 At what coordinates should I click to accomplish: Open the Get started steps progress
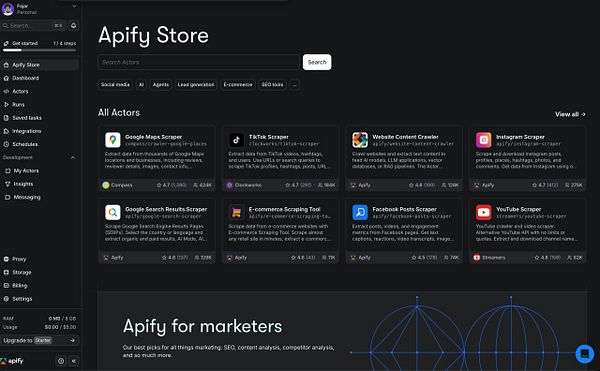pos(40,46)
